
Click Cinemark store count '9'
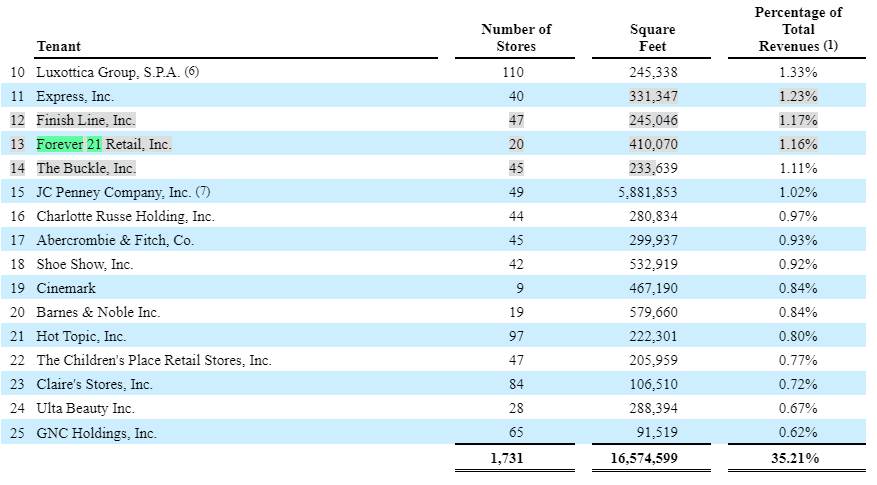[x=520, y=289]
